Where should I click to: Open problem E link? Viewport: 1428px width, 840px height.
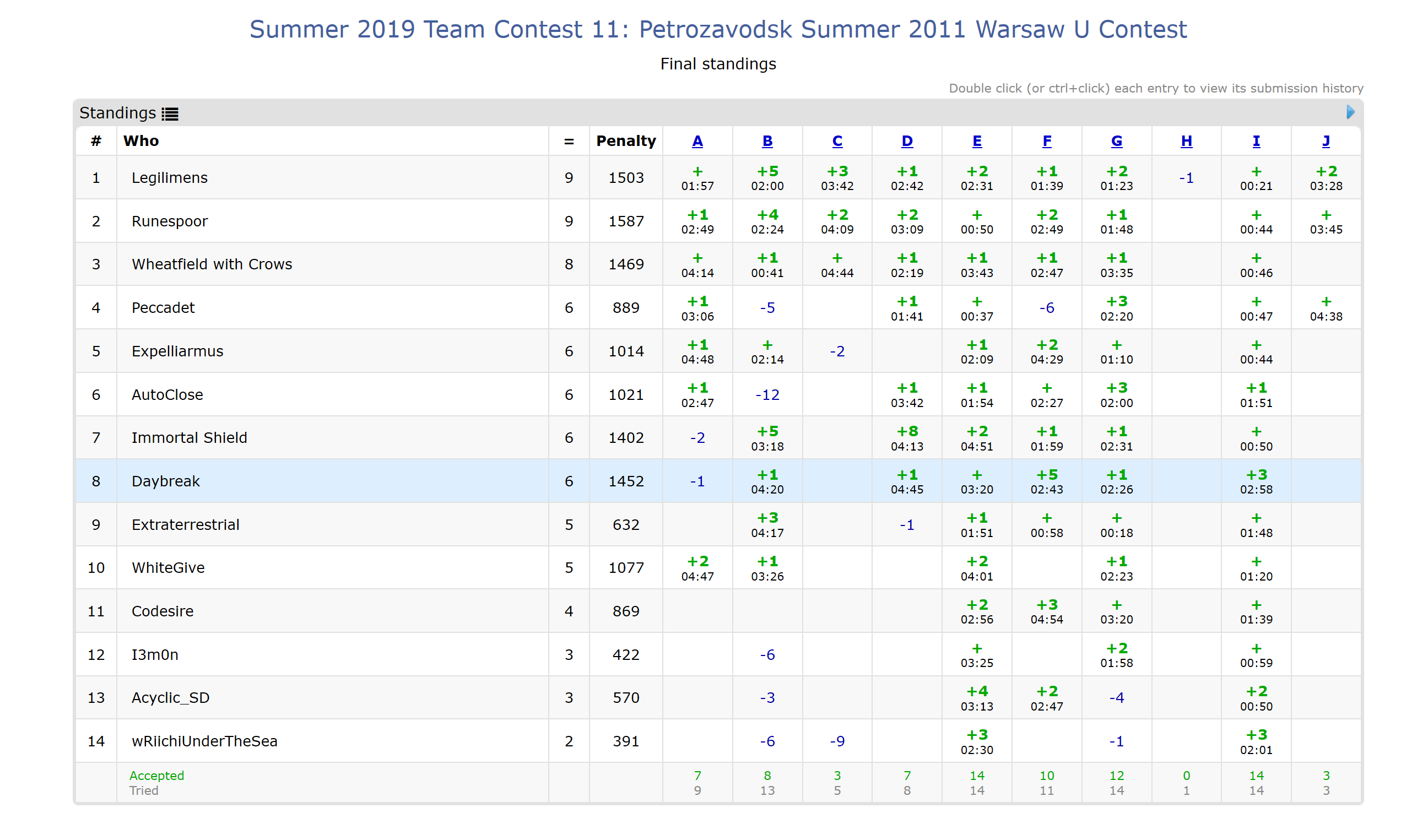[x=977, y=141]
